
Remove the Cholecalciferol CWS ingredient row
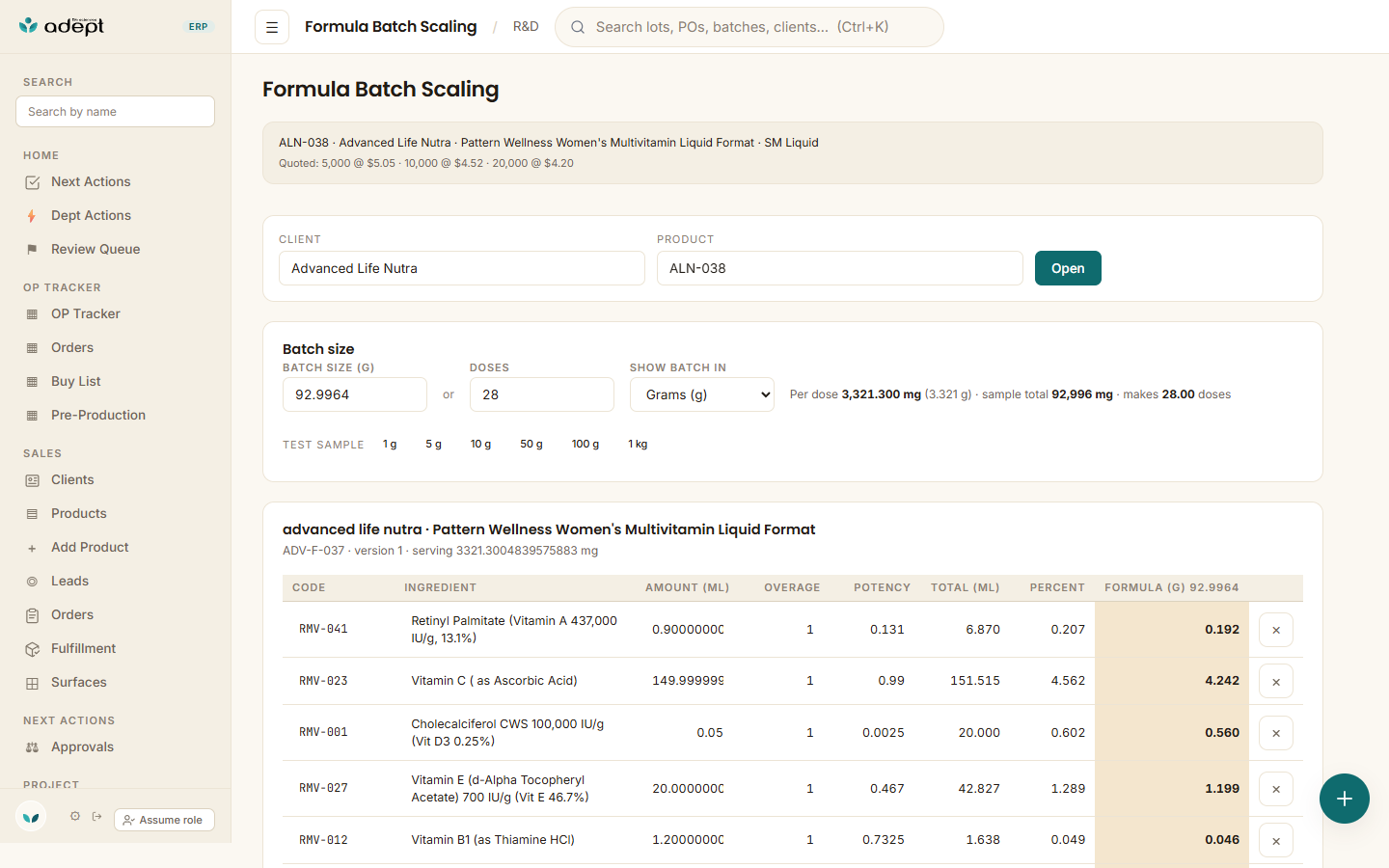click(x=1276, y=733)
